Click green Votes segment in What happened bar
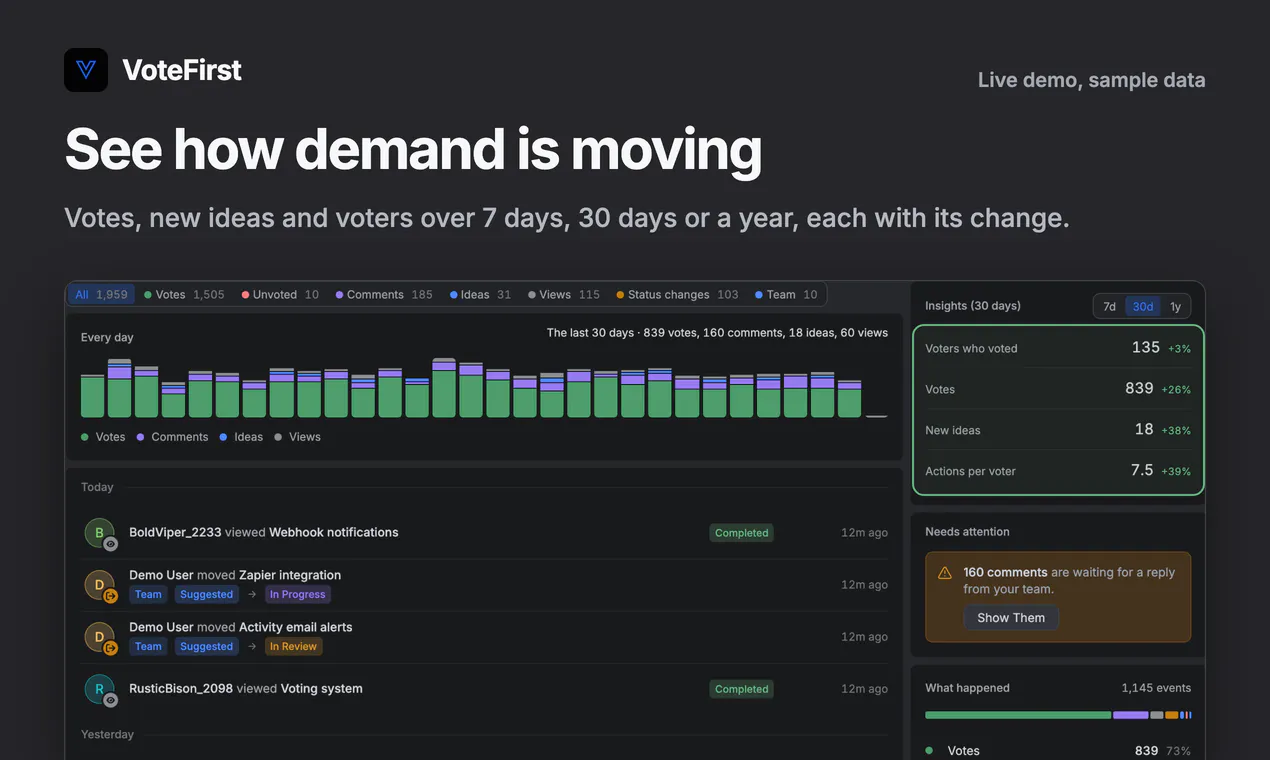 (1018, 715)
